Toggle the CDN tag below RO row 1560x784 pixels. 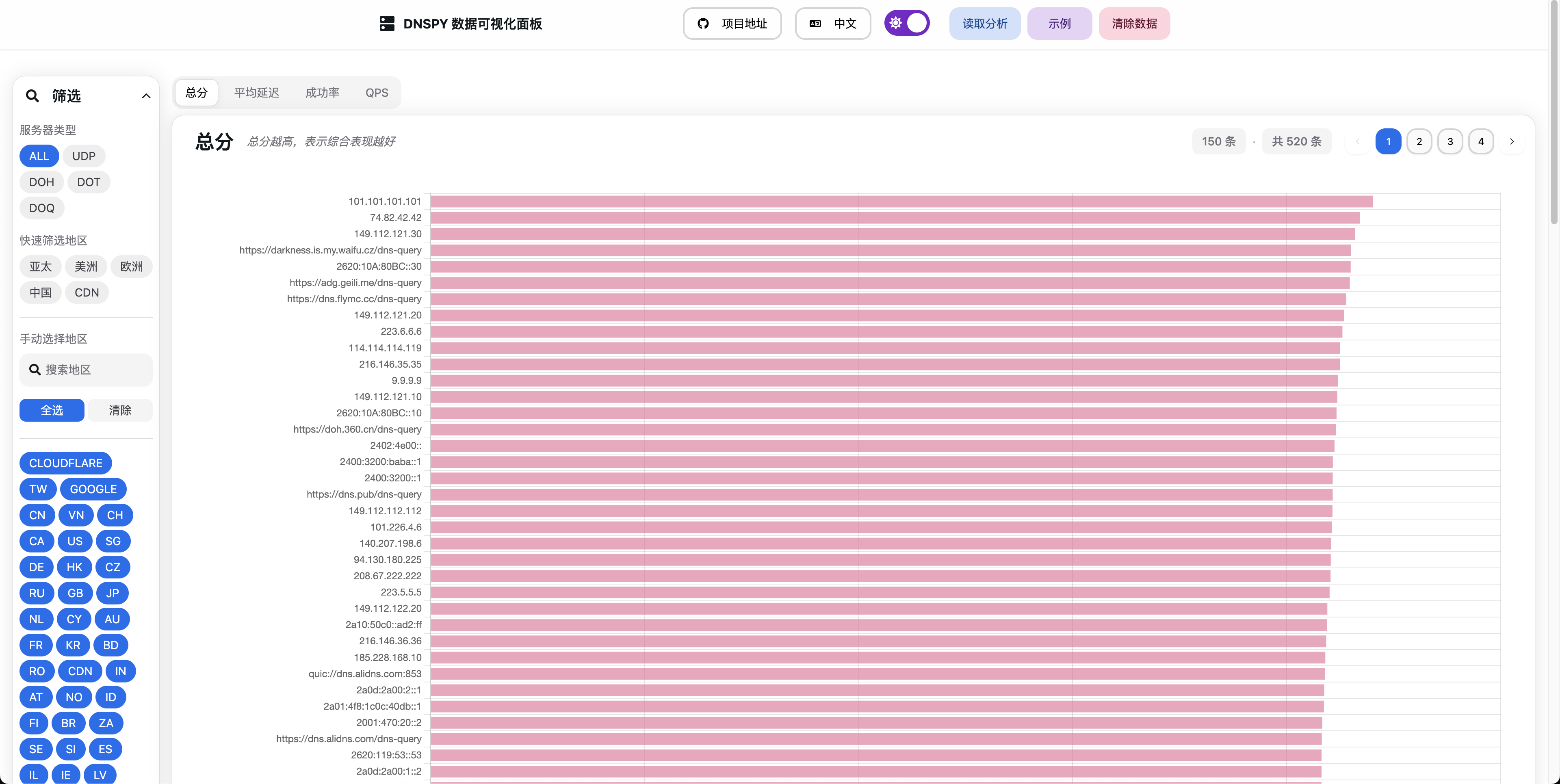80,671
